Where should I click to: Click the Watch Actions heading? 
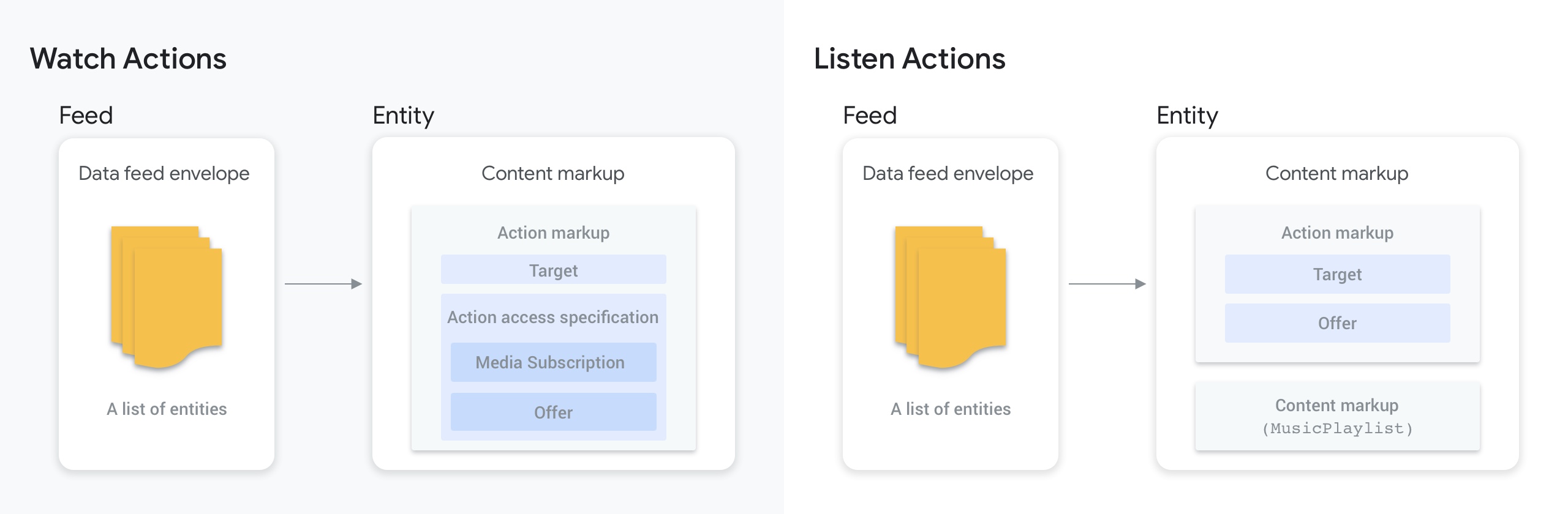(x=128, y=59)
